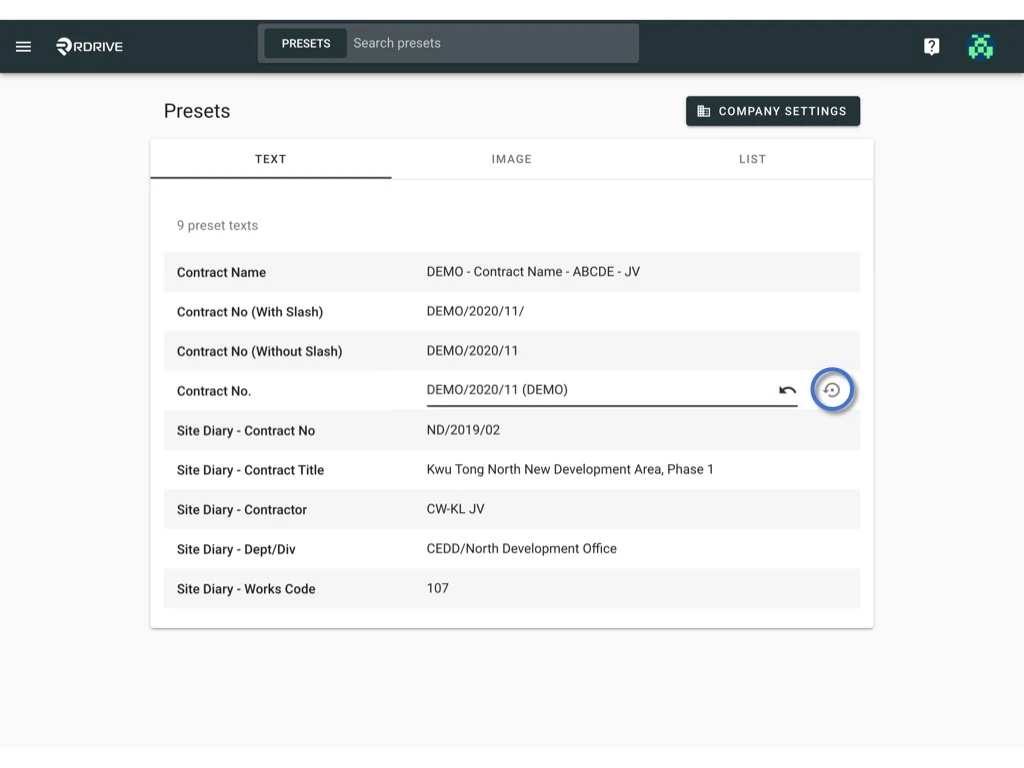Click 'Contract No (With Slash)' label
Image resolution: width=1024 pixels, height=768 pixels.
point(249,312)
